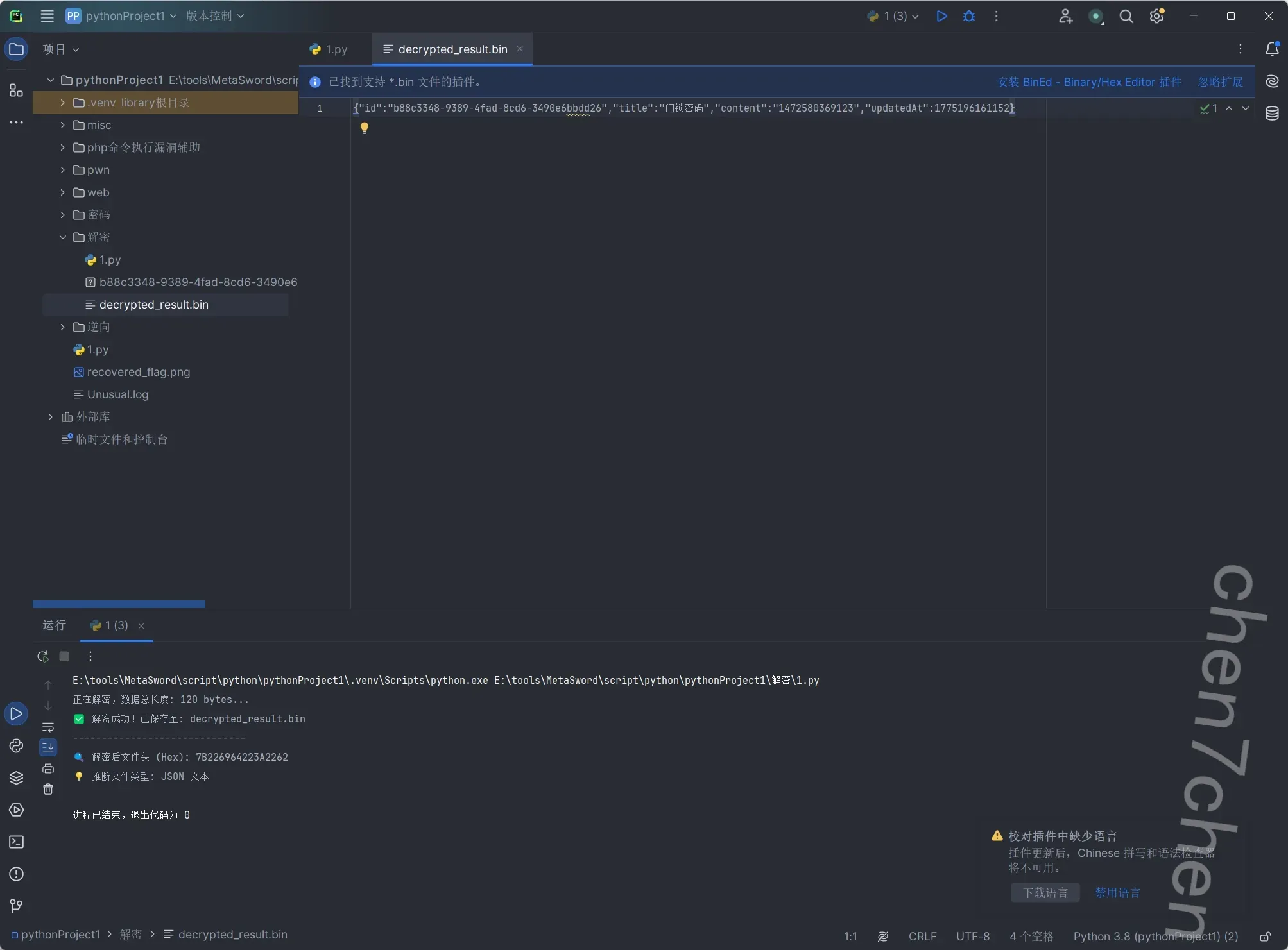Open the Terminal tool window
This screenshot has width=1288, height=950.
tap(16, 842)
